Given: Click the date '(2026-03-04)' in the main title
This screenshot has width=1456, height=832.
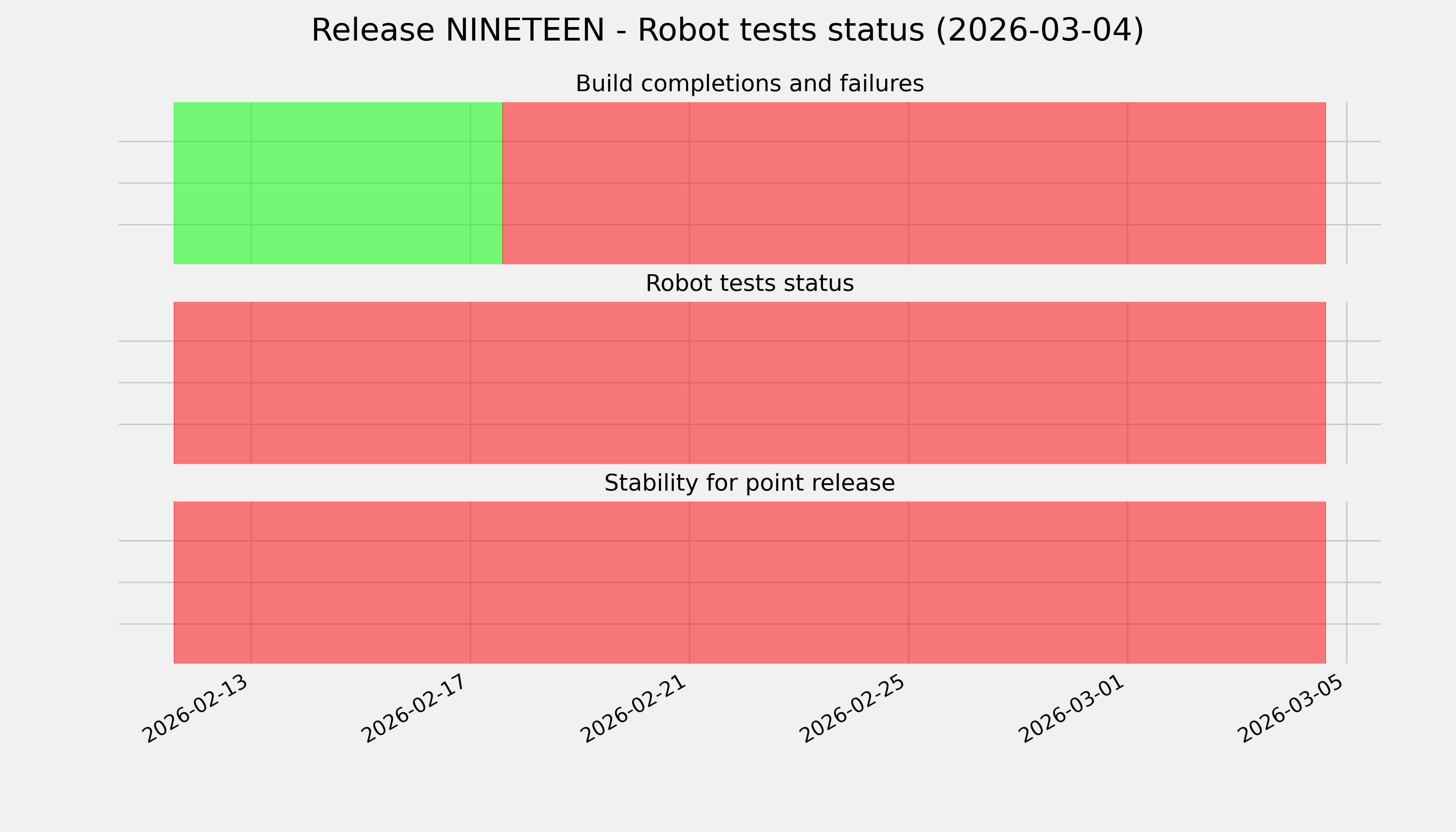Looking at the screenshot, I should pyautogui.click(x=1039, y=30).
